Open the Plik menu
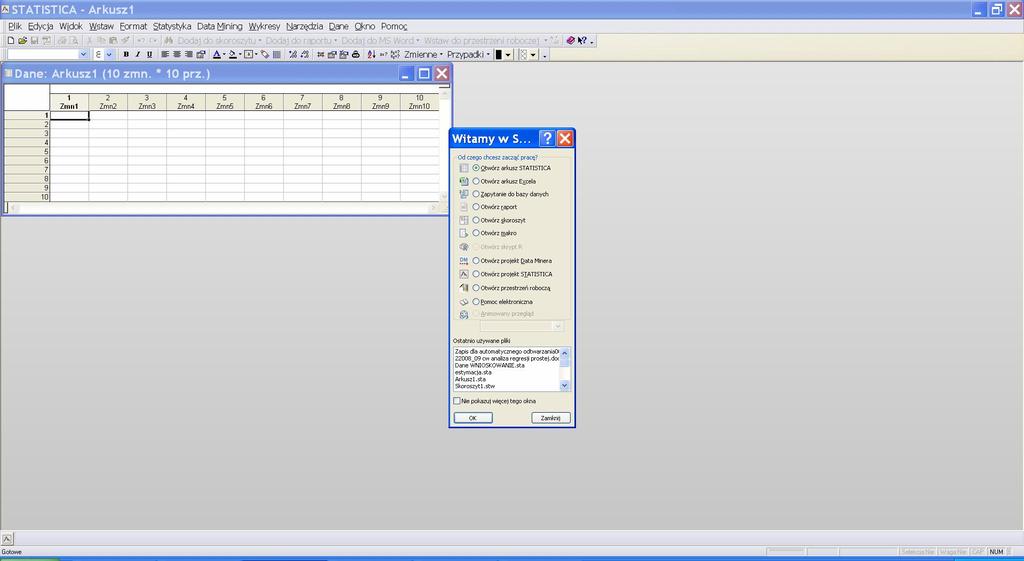Image resolution: width=1024 pixels, height=561 pixels. pyautogui.click(x=15, y=26)
